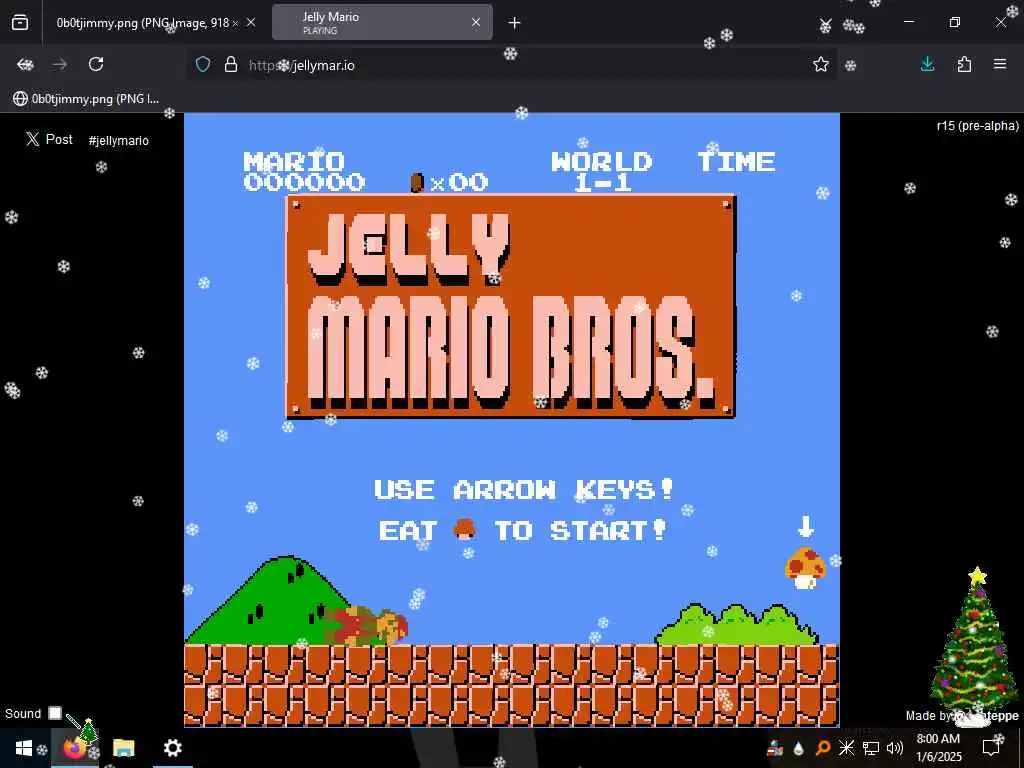Go back to the previous page
The image size is (1024, 768).
(25, 64)
